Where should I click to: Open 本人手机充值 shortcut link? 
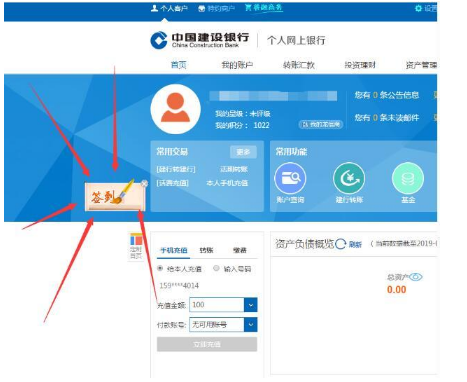point(227,183)
